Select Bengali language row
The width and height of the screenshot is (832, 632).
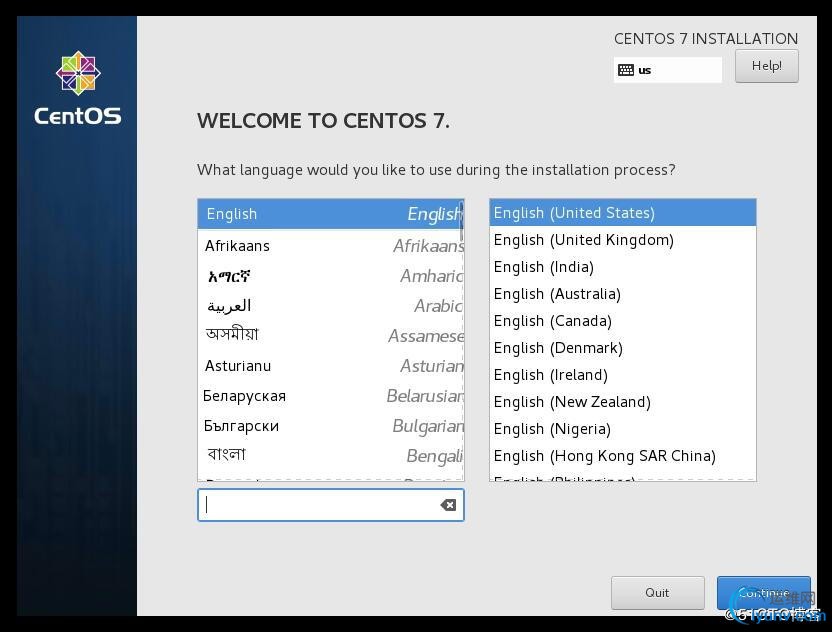coord(329,456)
